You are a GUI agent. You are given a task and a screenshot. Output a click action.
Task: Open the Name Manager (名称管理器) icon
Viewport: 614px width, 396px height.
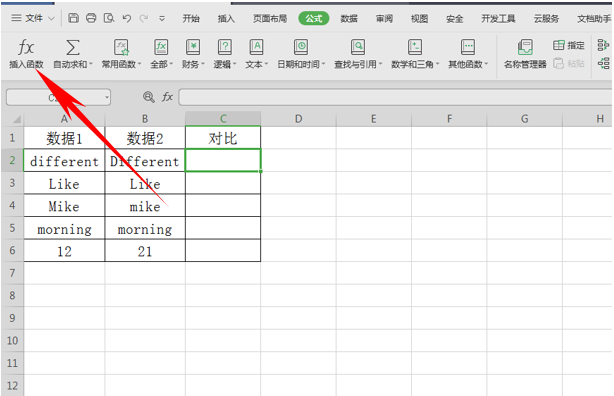(525, 47)
